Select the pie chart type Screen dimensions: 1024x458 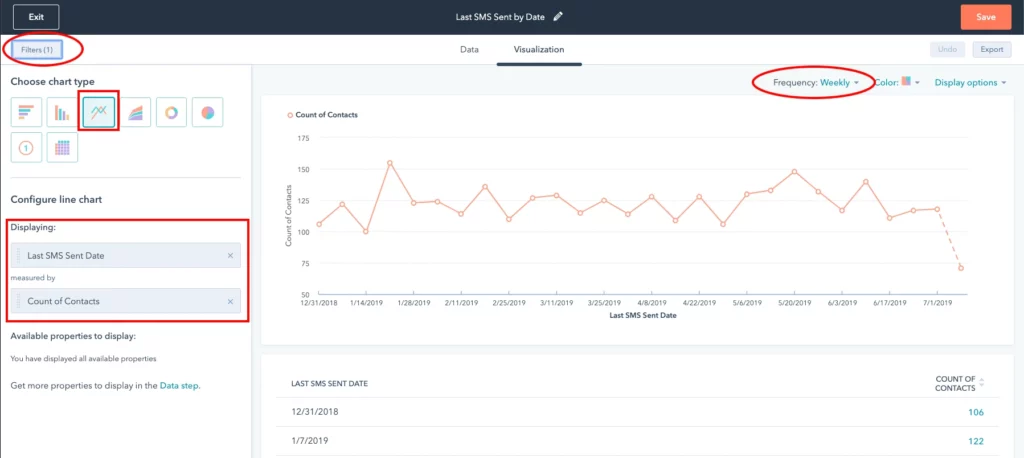208,112
